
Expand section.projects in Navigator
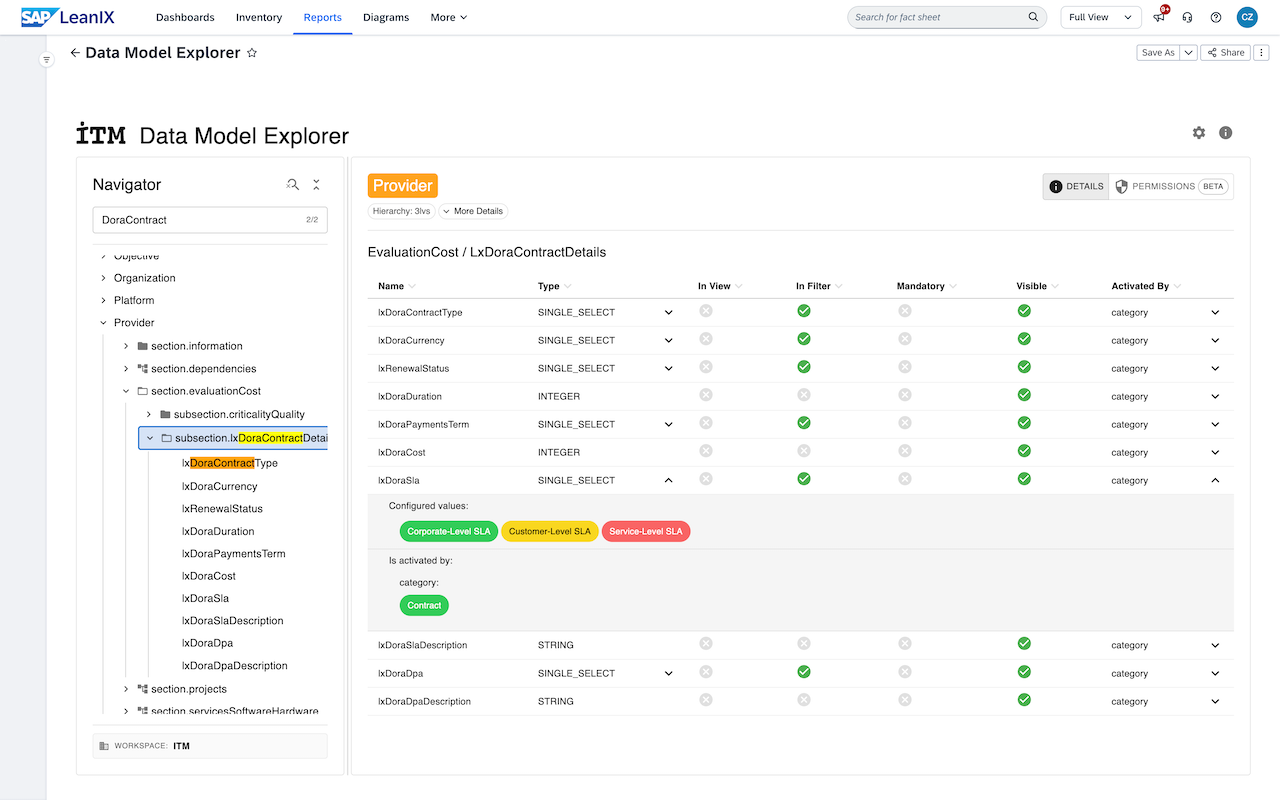point(126,689)
